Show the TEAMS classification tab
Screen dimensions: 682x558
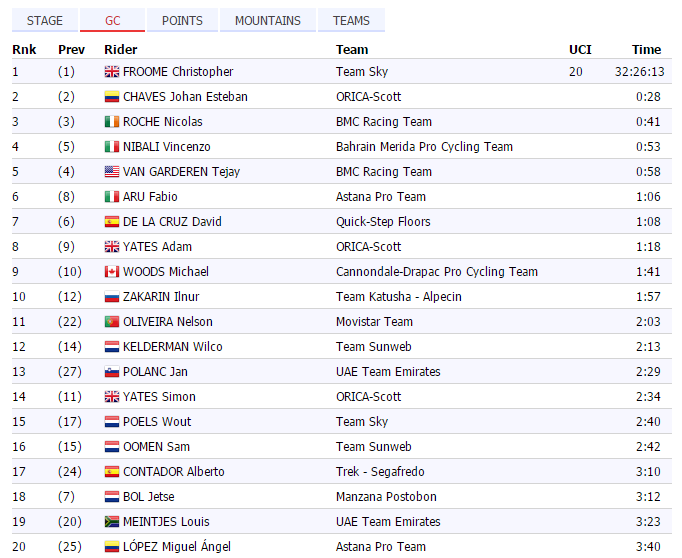pos(351,20)
